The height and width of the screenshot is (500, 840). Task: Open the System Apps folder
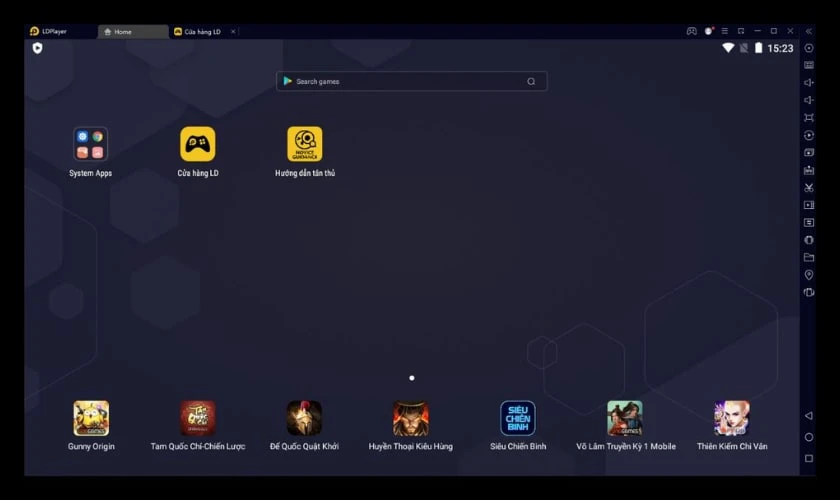tap(90, 144)
